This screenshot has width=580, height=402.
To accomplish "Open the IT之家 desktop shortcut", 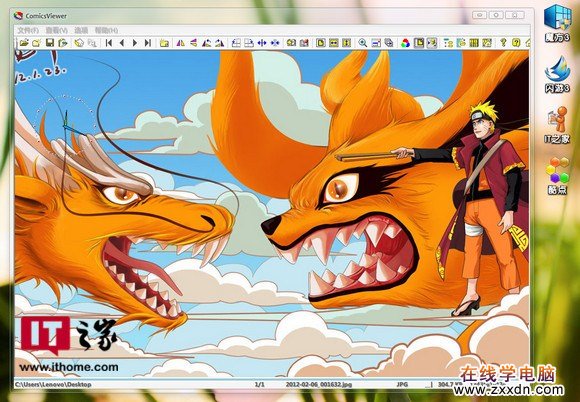I will pos(557,125).
